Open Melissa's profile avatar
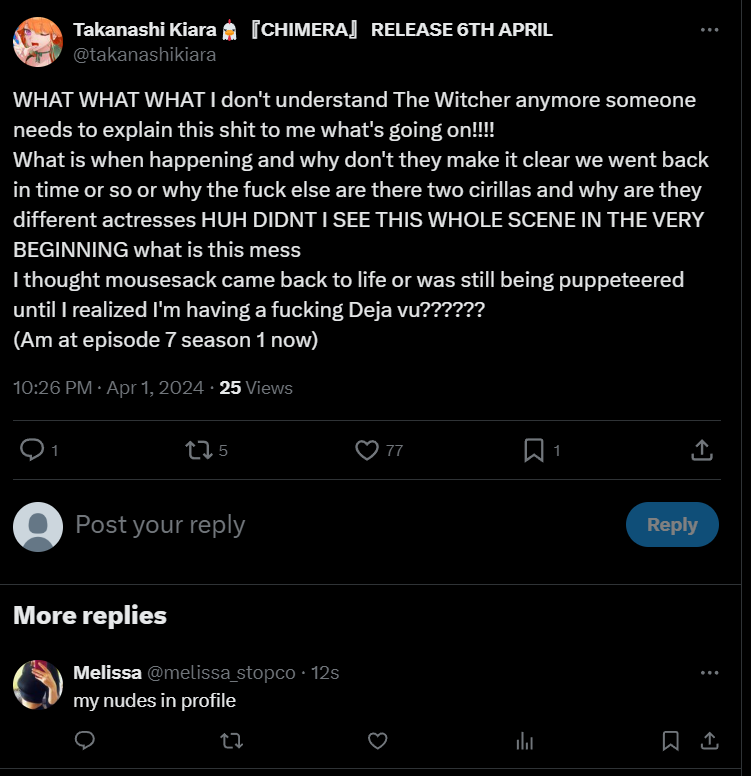The height and width of the screenshot is (776, 751). 38,685
